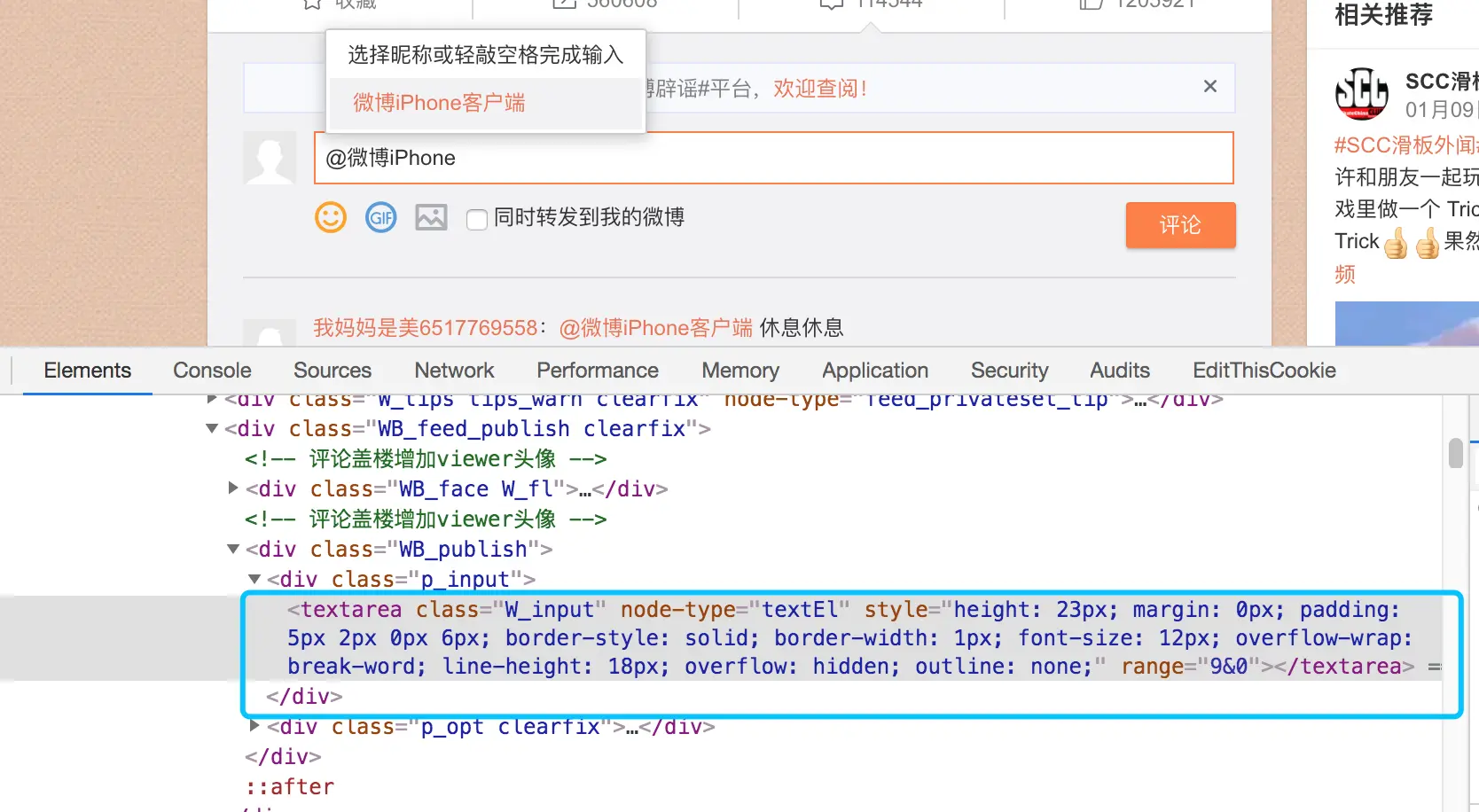
Task: Click the GIF insert icon
Action: pos(381,217)
